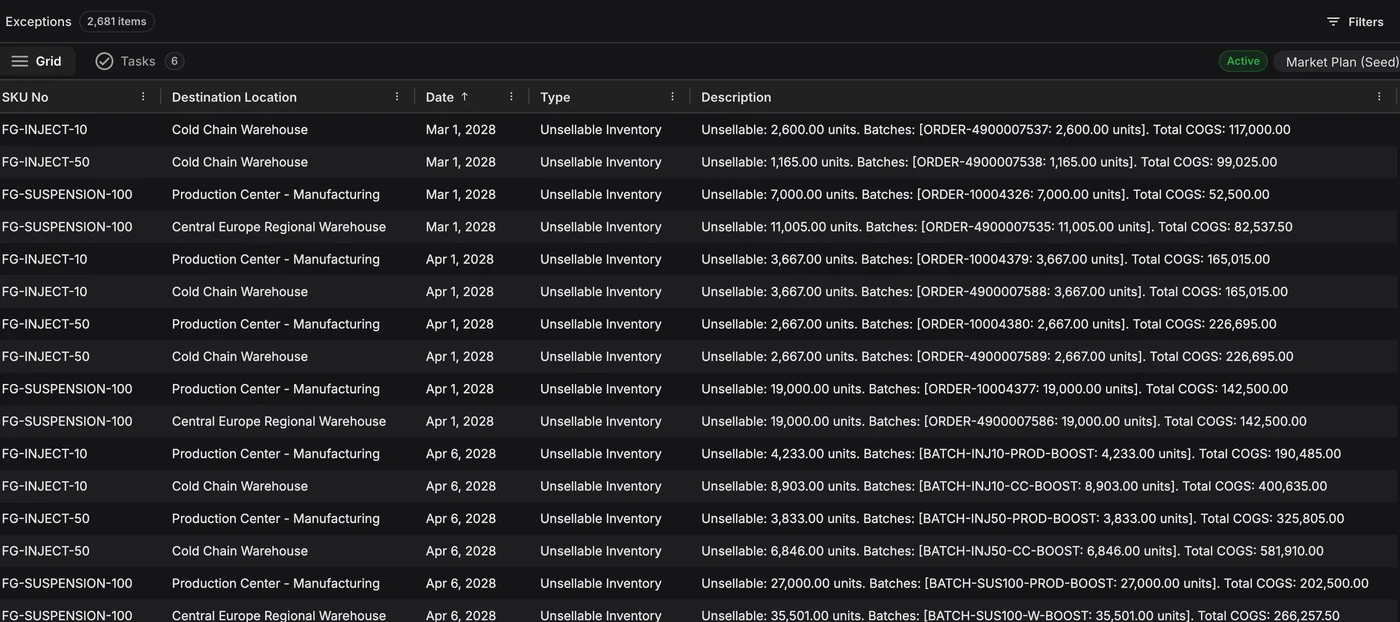Click the 2,681 items count badge
Screen dimensions: 1400x622
[117, 21]
